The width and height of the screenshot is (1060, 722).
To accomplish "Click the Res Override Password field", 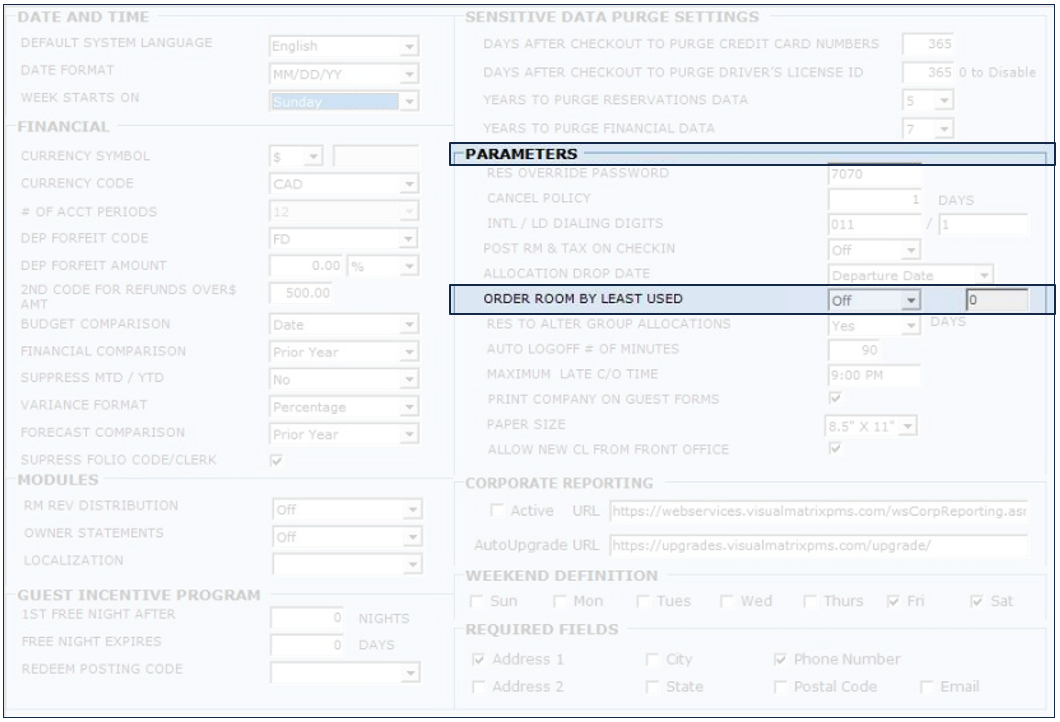I will point(873,174).
